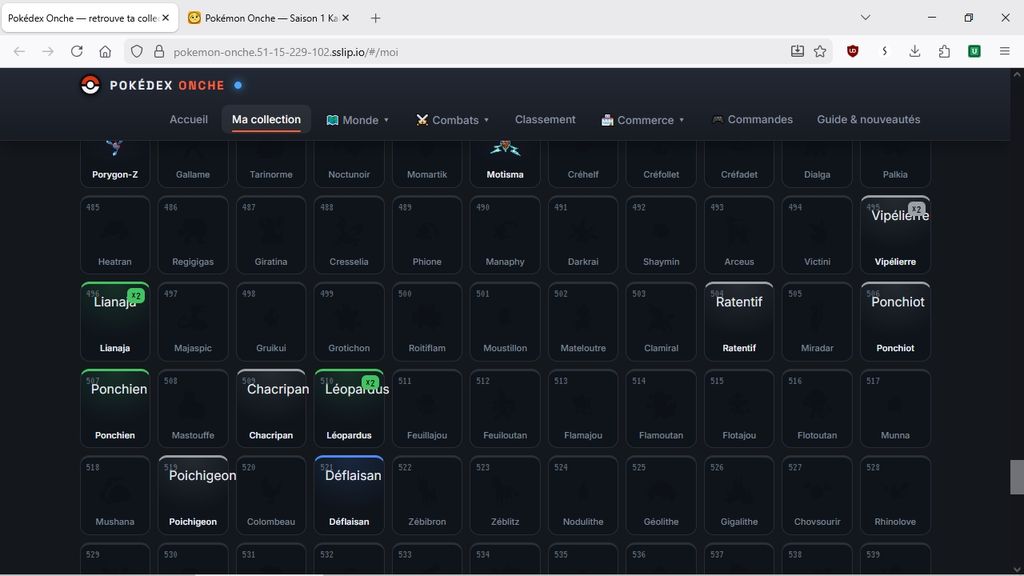The height and width of the screenshot is (576, 1024).
Task: Open the Ponchien card
Action: (115, 408)
